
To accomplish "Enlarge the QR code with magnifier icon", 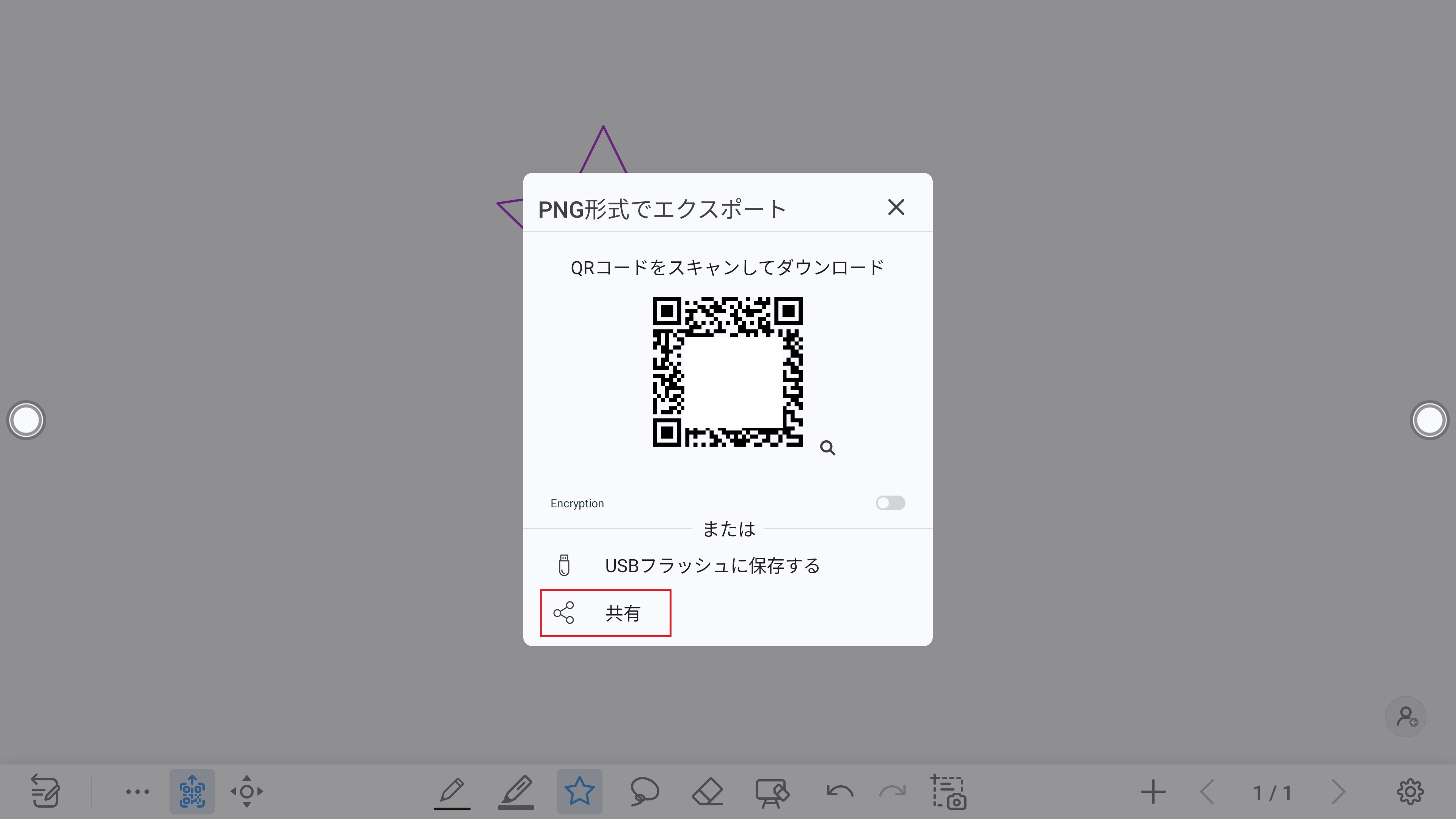I will 827,448.
